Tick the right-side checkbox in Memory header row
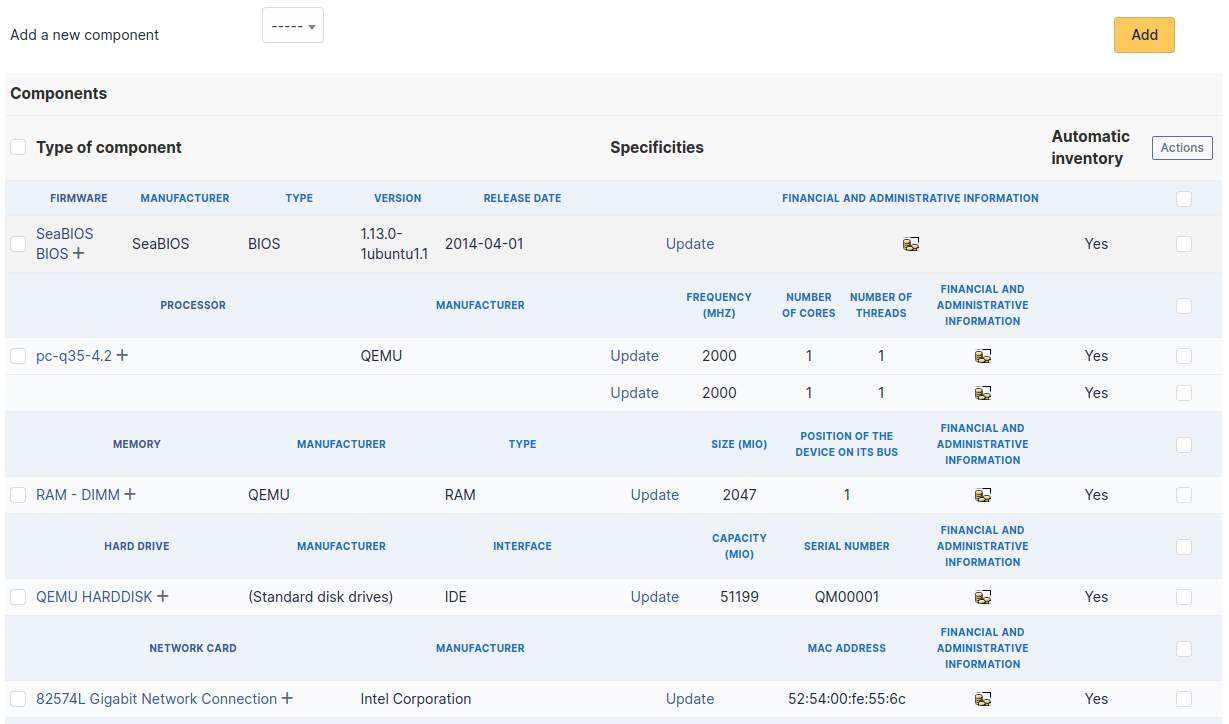This screenshot has width=1229, height=724. [x=1184, y=444]
